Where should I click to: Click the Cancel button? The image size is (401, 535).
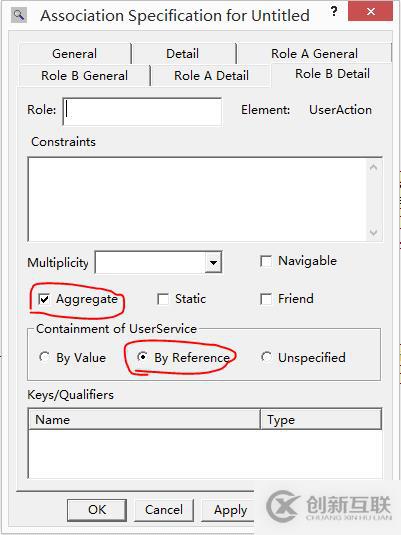164,510
